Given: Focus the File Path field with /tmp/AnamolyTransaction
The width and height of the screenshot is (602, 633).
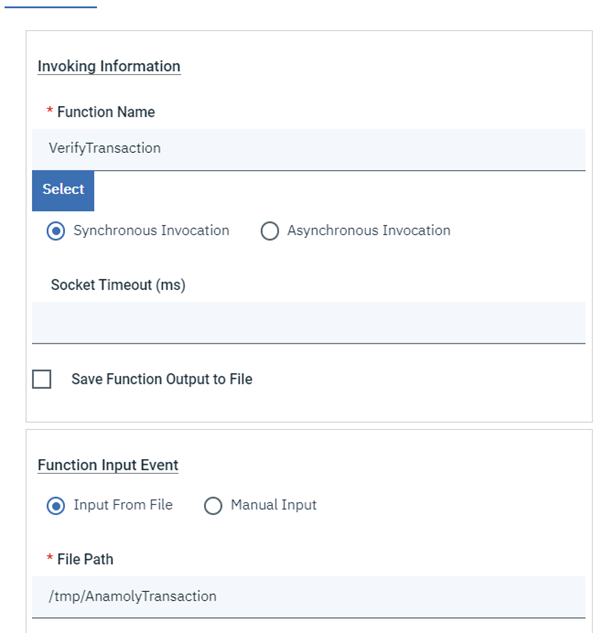Looking at the screenshot, I should (308, 596).
